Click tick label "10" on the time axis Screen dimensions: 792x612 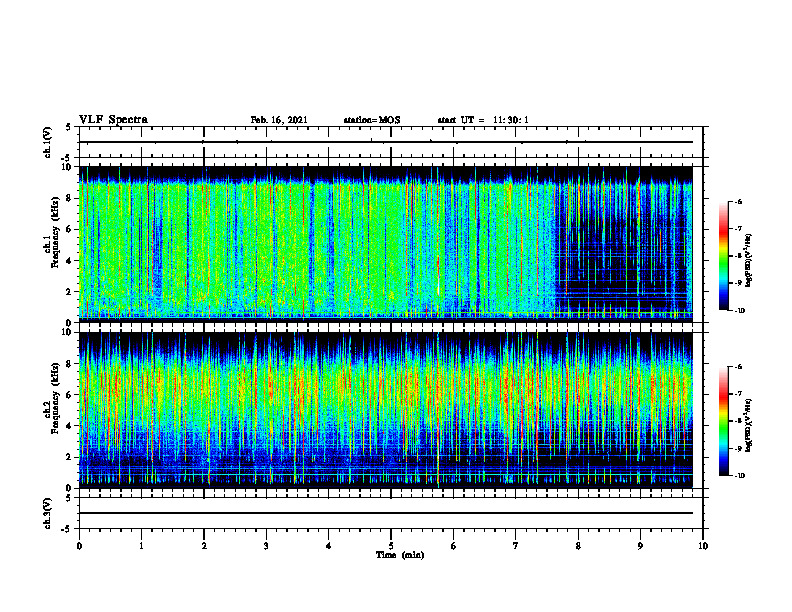tap(703, 546)
